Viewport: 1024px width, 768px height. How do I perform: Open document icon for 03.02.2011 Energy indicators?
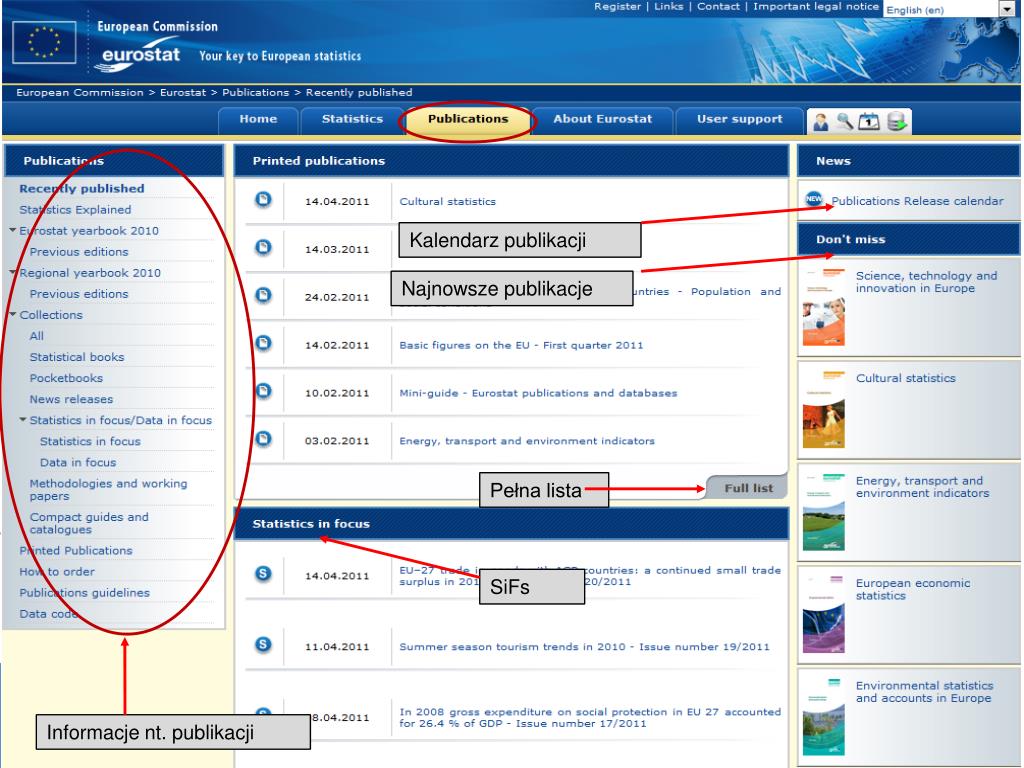[x=263, y=438]
